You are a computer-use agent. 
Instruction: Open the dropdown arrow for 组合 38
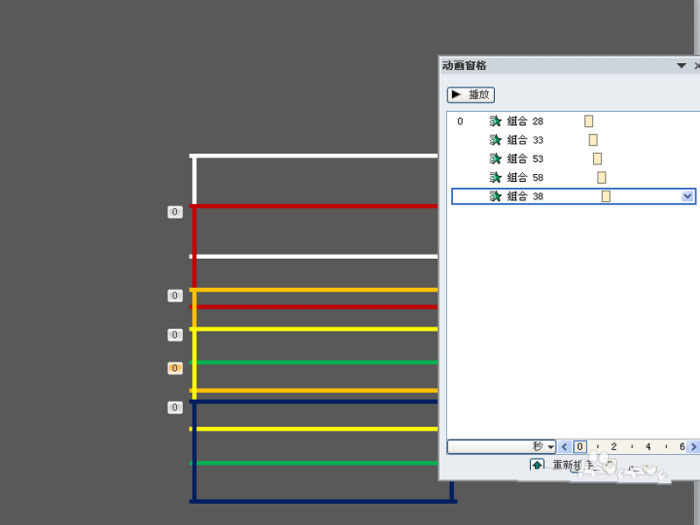[687, 197]
